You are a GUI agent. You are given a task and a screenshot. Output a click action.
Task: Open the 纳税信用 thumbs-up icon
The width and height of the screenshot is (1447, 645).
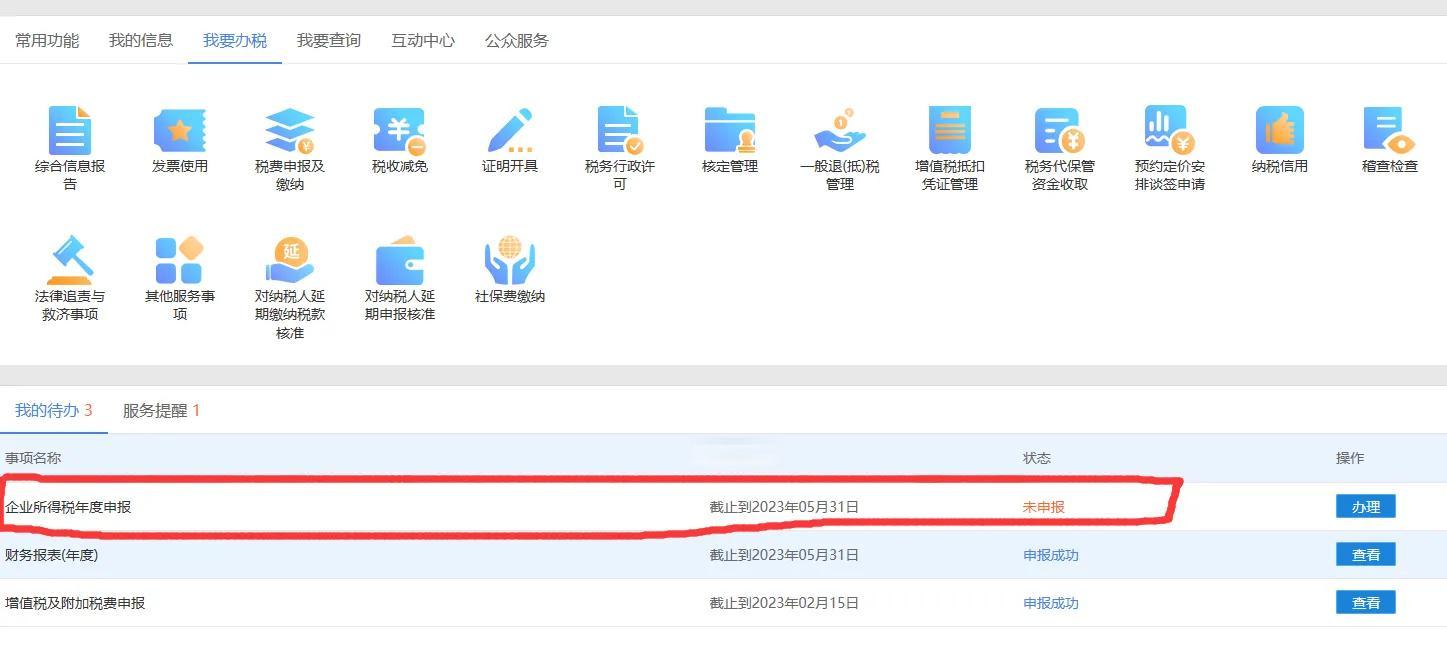point(1280,131)
